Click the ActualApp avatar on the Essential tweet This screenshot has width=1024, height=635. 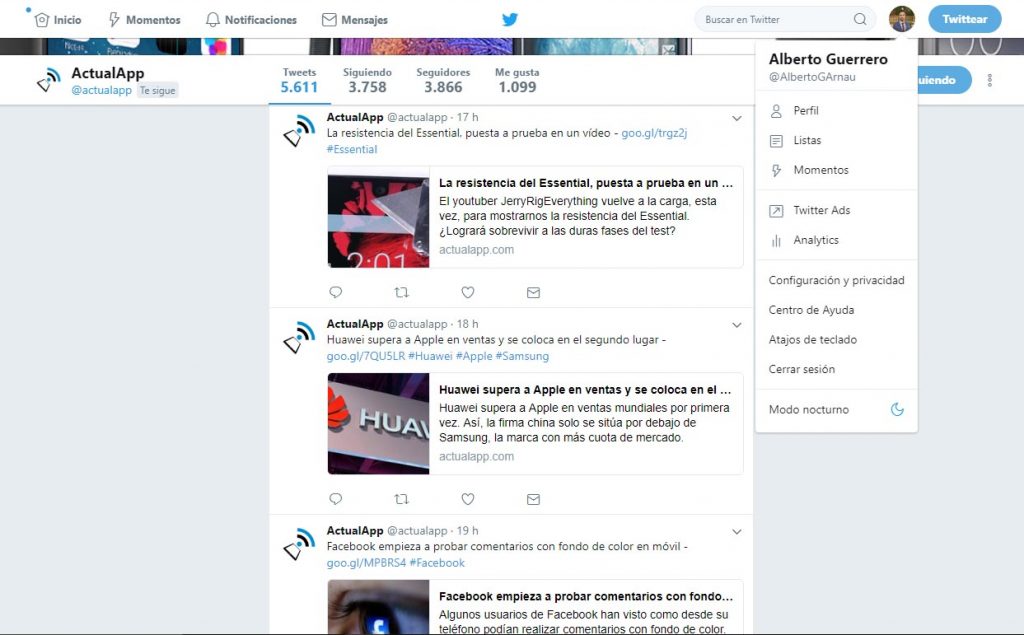coord(298,130)
